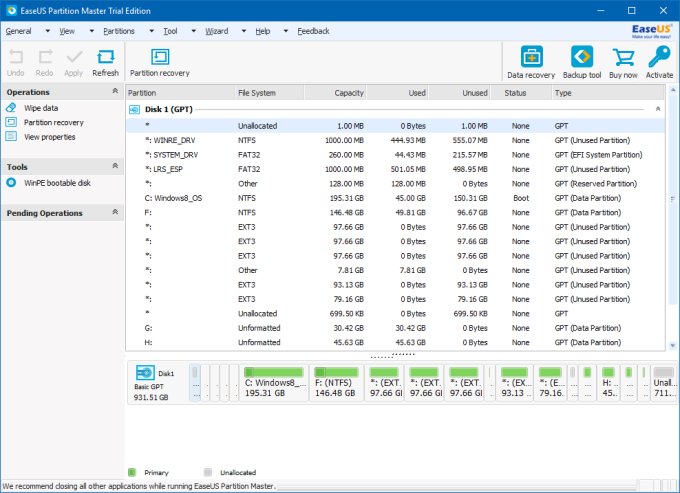Click View properties in the sidebar
Image resolution: width=680 pixels, height=493 pixels.
(49, 137)
